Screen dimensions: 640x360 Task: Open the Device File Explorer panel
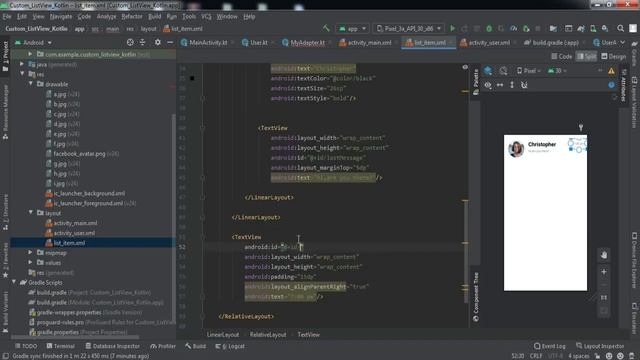click(635, 259)
